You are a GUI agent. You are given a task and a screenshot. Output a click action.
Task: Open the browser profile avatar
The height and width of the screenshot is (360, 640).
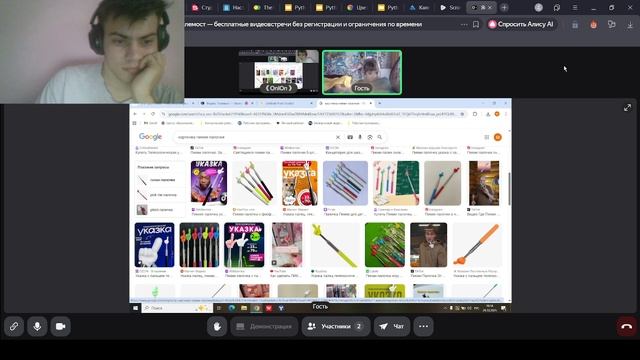(x=539, y=7)
